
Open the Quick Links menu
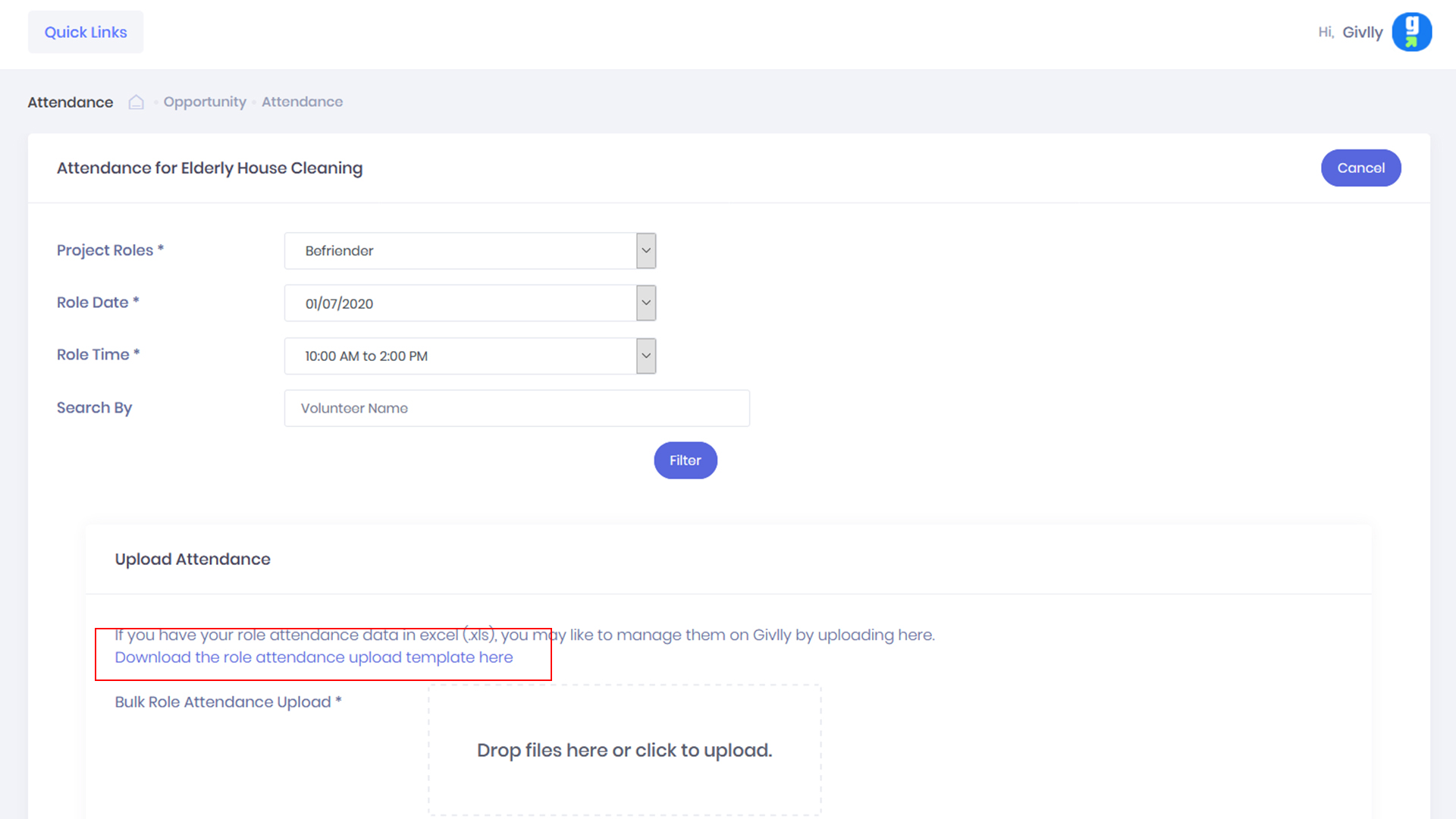[86, 32]
